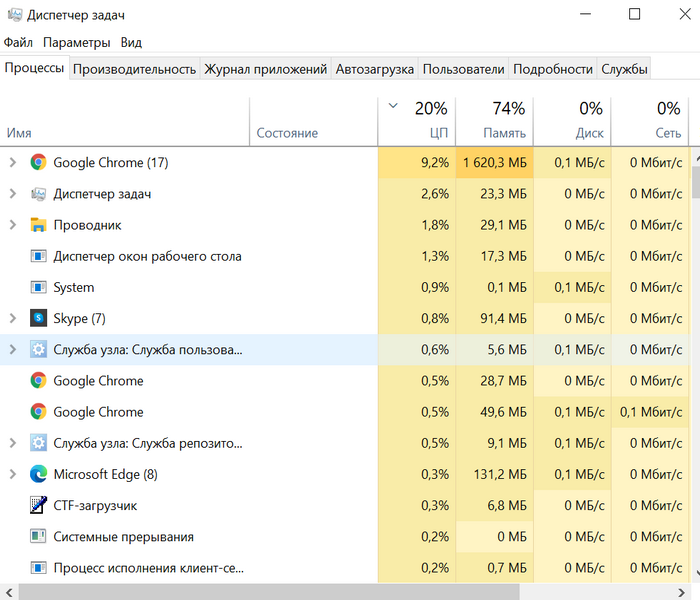Expand the Skype (7) process group
Image resolution: width=700 pixels, height=600 pixels.
(x=12, y=318)
